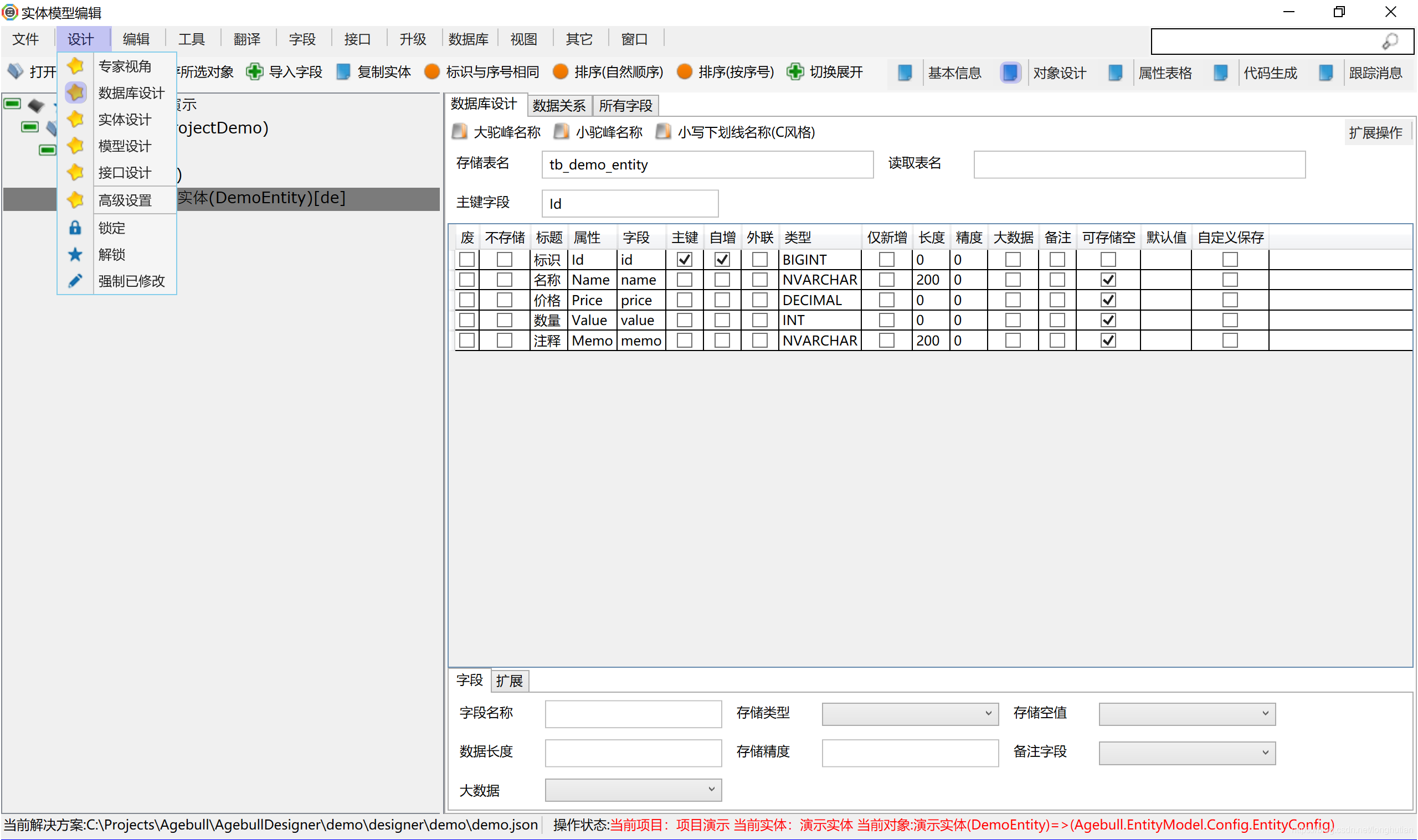
Task: Check 自定义保存 for the Price row
Action: (x=1230, y=300)
